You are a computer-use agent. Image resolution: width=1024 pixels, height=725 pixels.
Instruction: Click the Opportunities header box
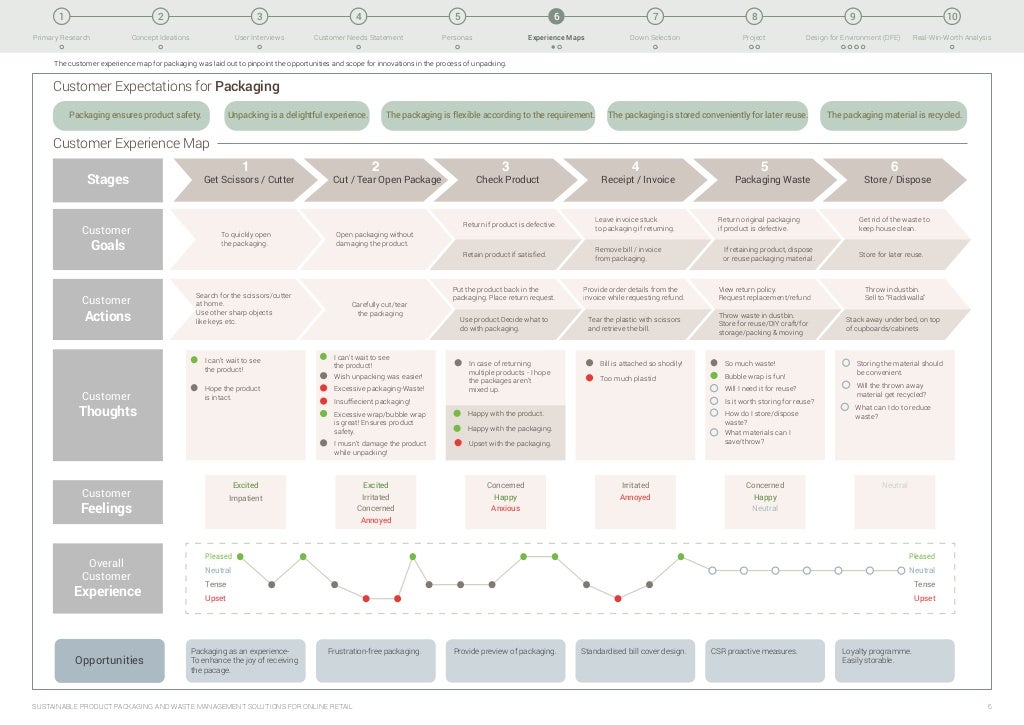[109, 660]
